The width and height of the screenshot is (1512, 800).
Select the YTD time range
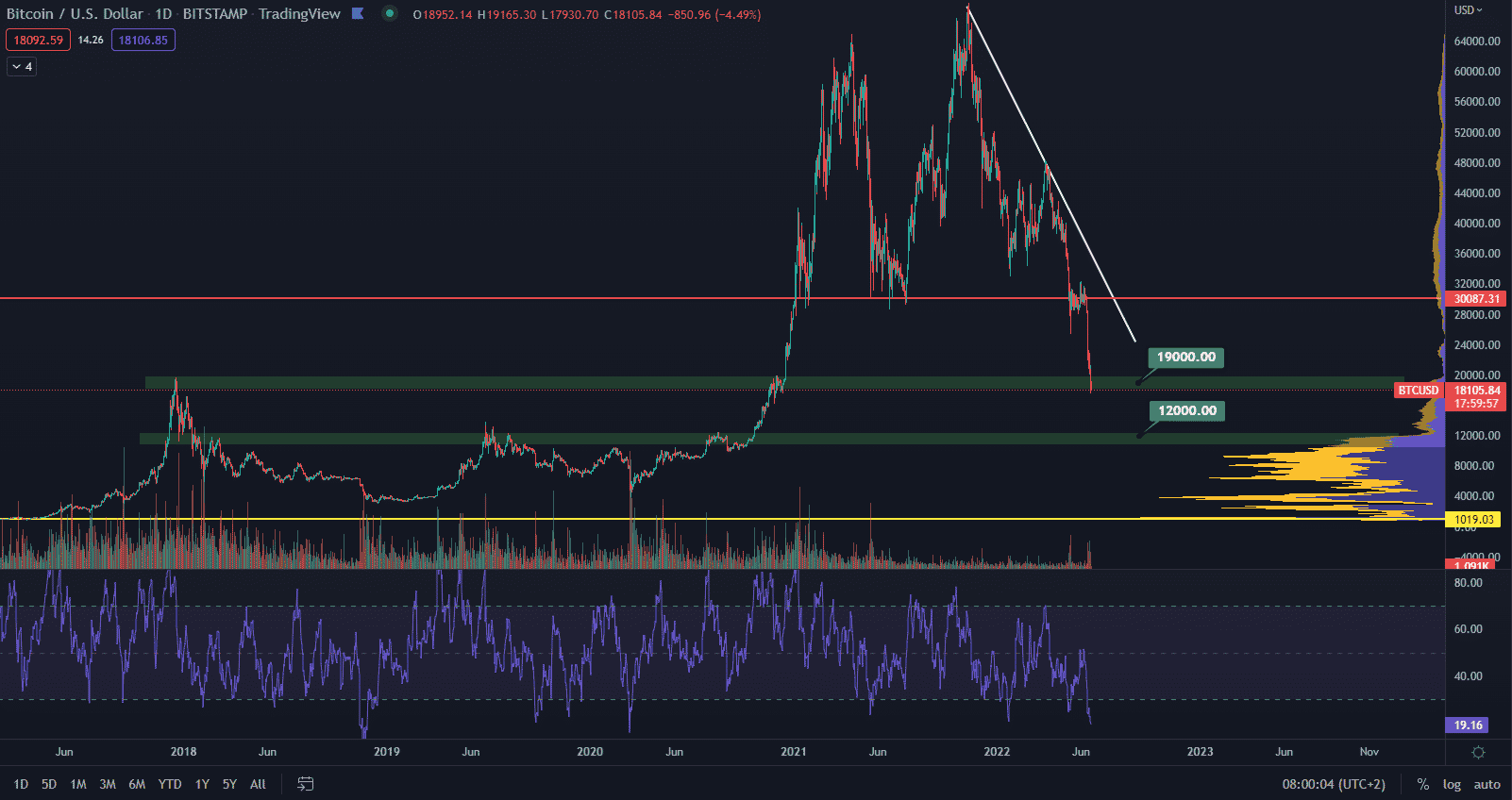pos(170,784)
